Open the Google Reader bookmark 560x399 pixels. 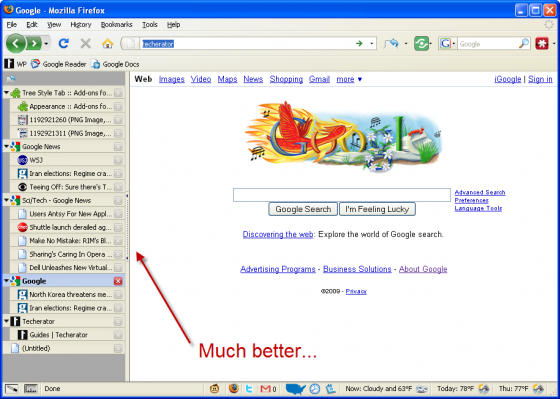(x=59, y=64)
